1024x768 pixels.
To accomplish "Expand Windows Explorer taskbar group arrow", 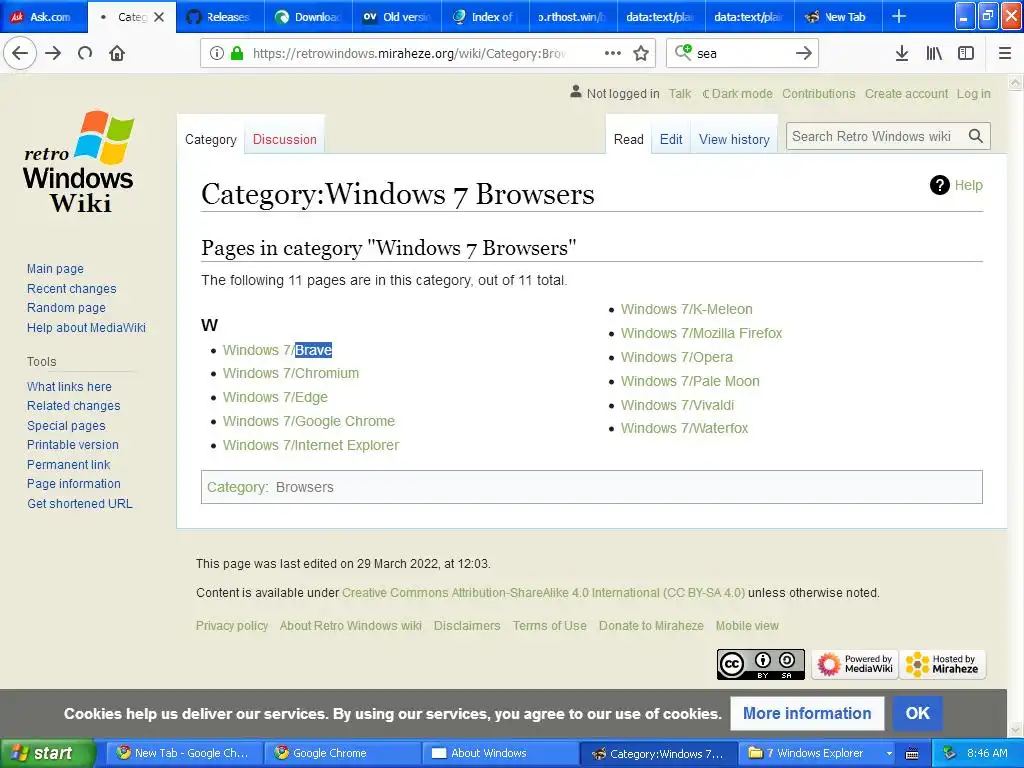I will coord(889,754).
